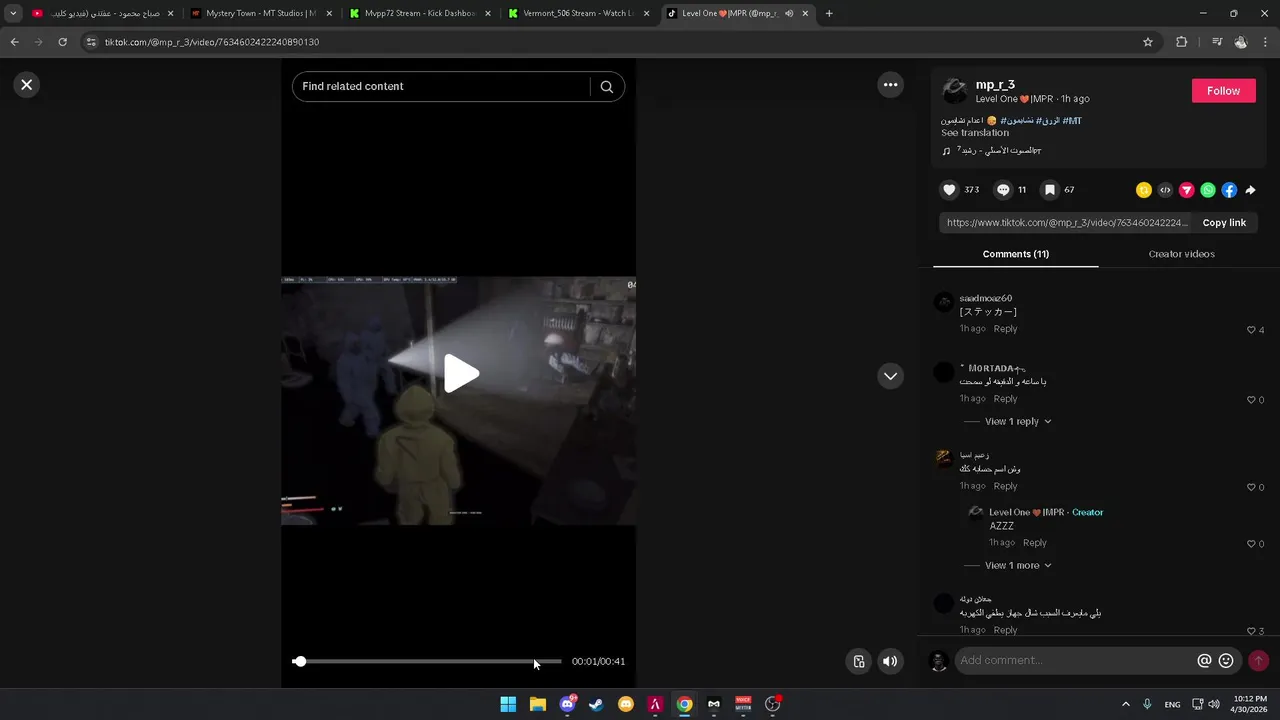Expand View 1 more replies

[x=1017, y=566]
